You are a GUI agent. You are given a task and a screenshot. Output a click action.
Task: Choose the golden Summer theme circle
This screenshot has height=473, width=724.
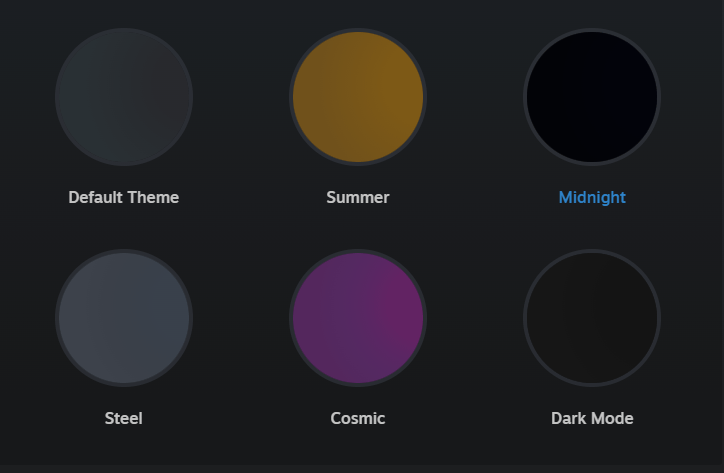pyautogui.click(x=358, y=97)
